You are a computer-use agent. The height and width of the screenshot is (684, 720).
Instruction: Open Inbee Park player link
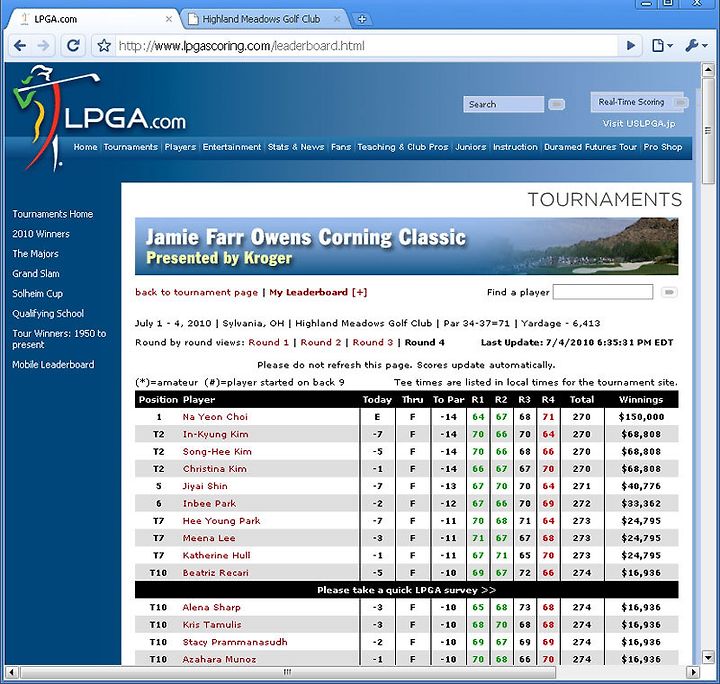coord(209,504)
